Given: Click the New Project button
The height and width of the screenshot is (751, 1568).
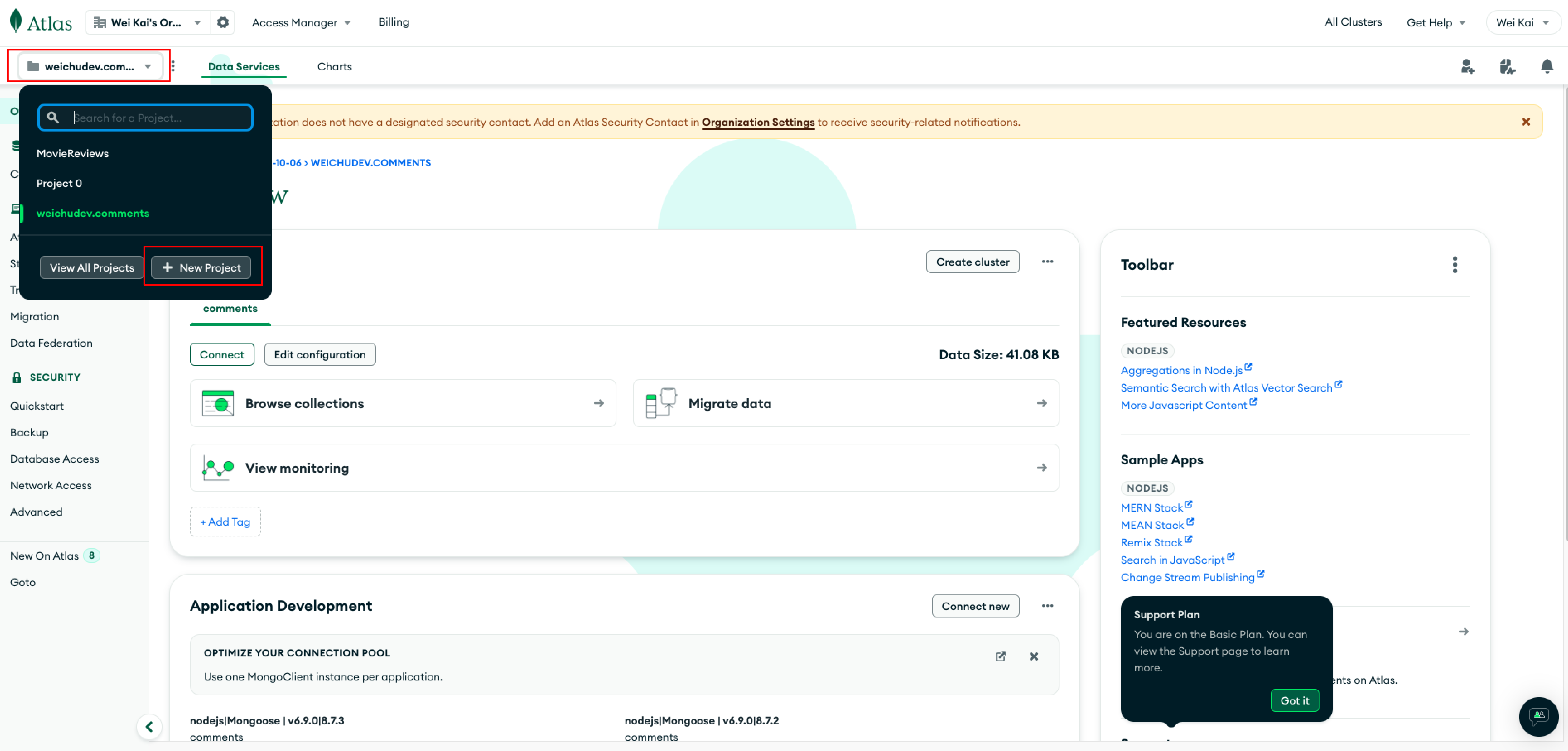Looking at the screenshot, I should [201, 267].
